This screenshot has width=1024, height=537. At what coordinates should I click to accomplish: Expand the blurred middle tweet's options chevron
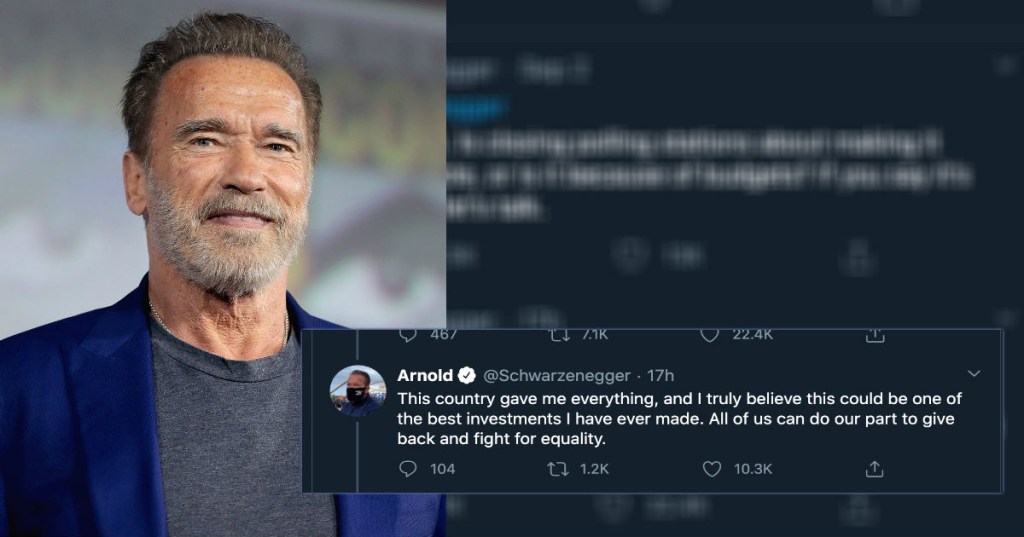click(1003, 66)
